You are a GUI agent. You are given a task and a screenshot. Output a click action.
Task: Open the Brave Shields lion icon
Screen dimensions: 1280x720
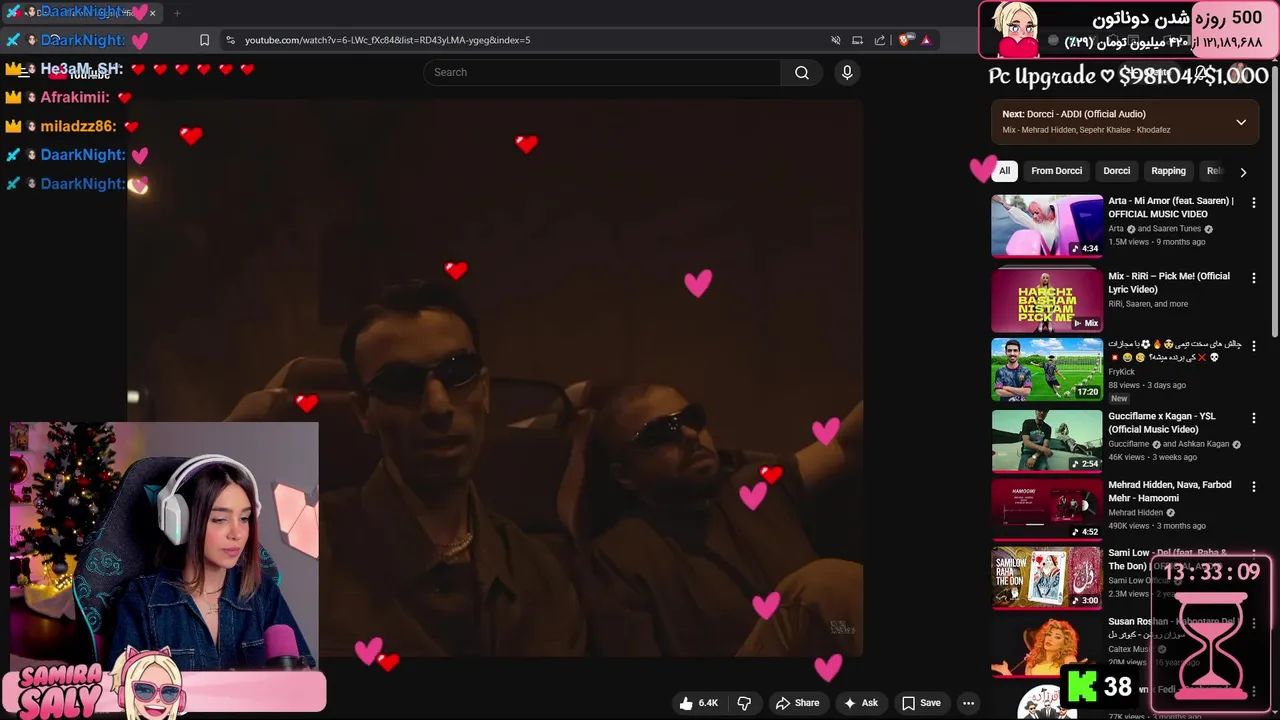tap(906, 40)
